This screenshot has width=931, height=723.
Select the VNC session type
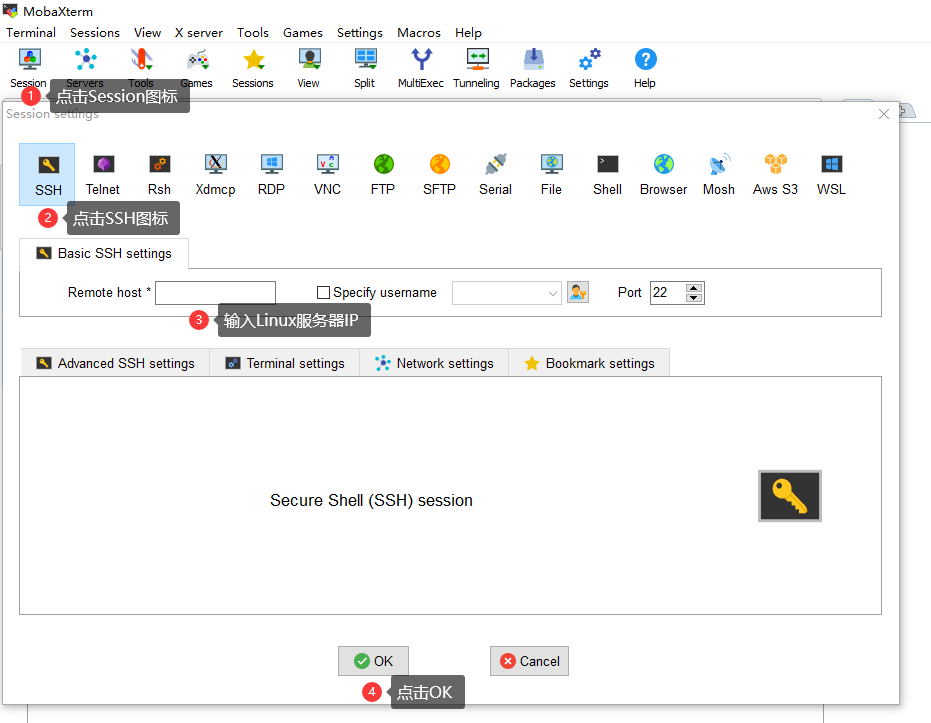(327, 175)
